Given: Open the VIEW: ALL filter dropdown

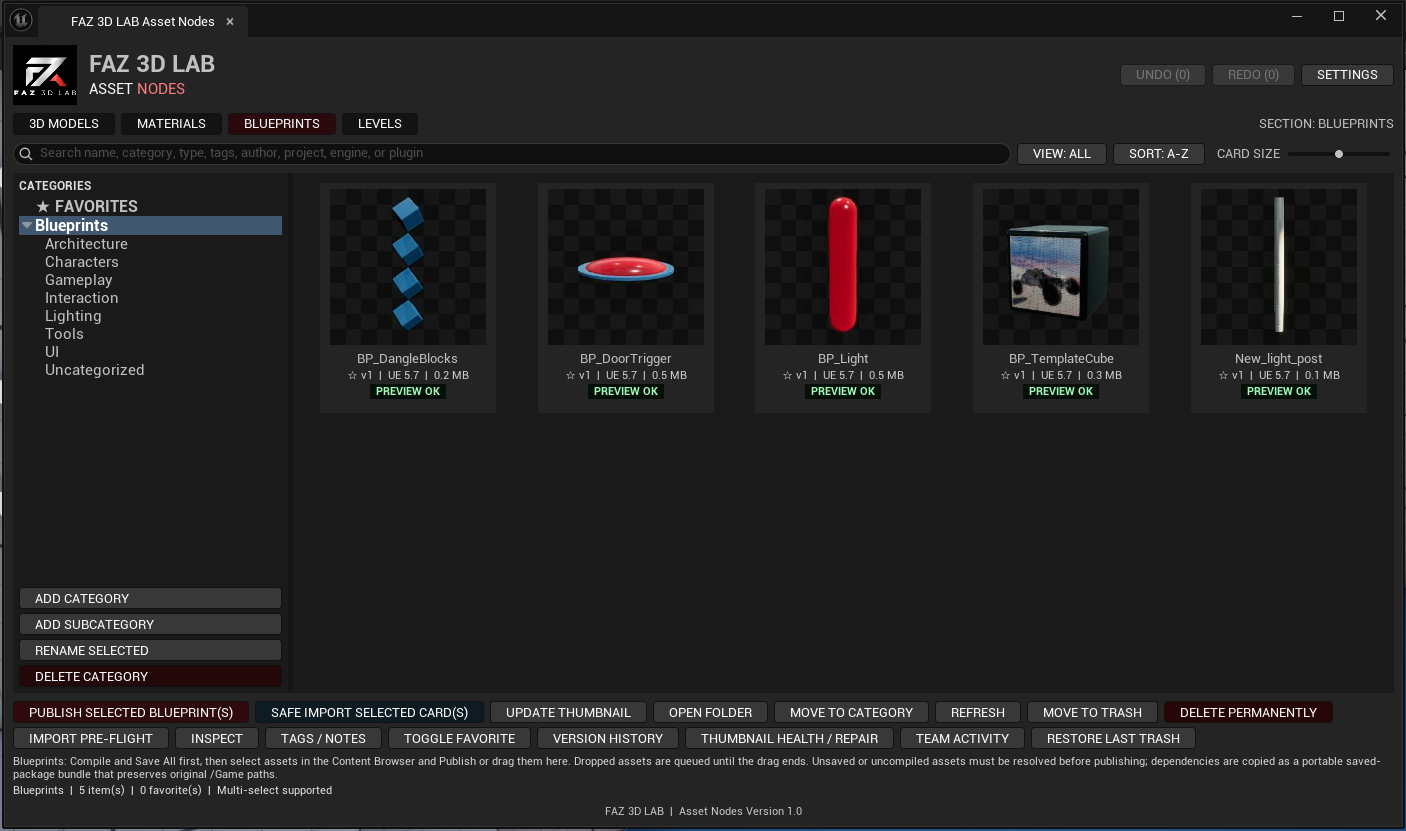Looking at the screenshot, I should pos(1061,154).
